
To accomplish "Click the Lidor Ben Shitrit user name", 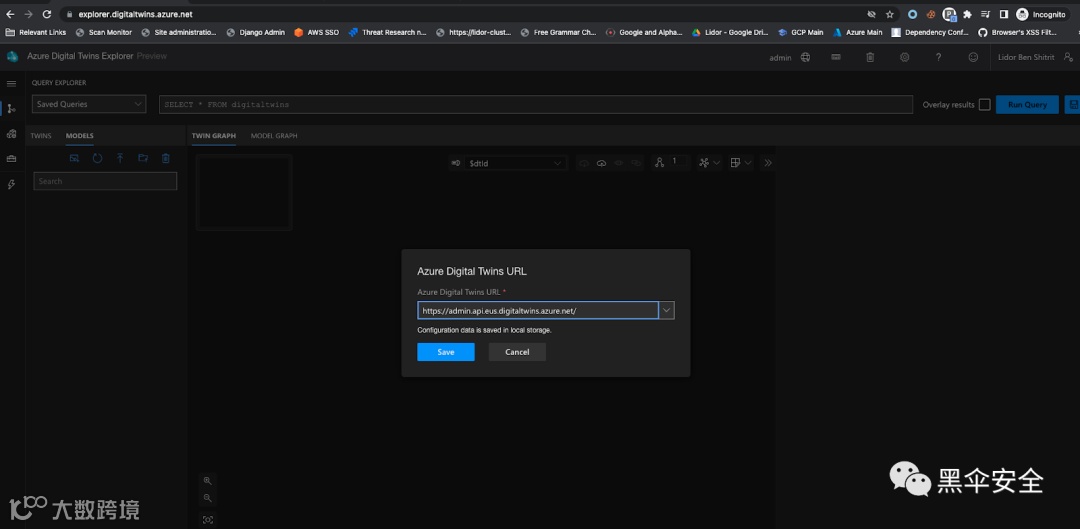I will 1026,57.
